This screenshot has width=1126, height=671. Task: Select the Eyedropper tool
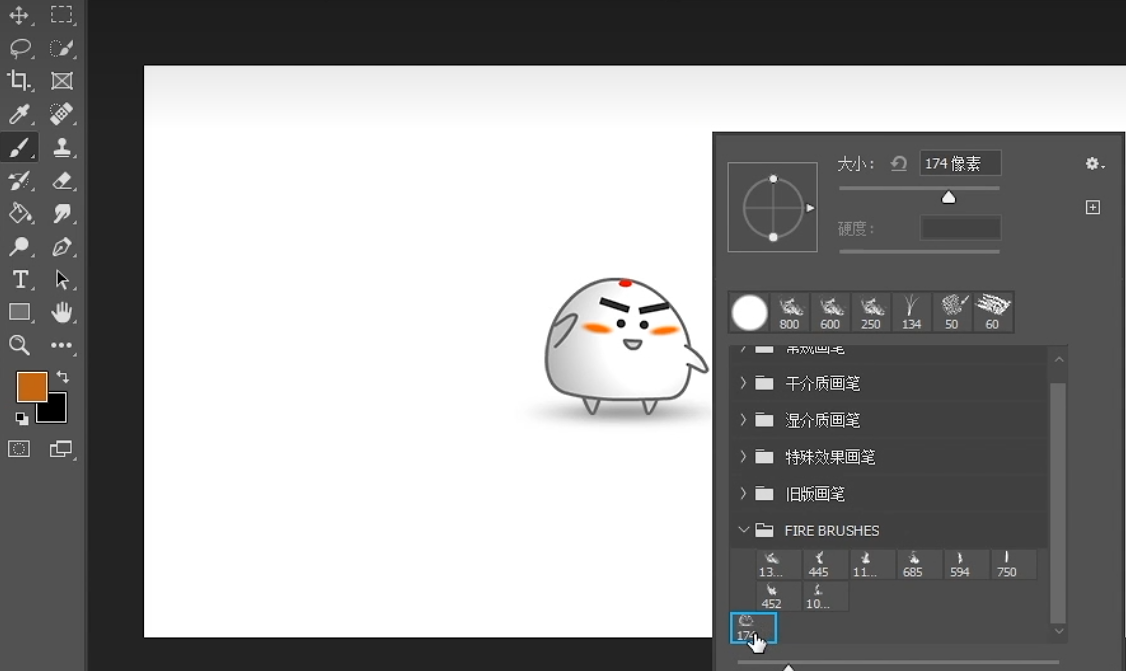[19, 114]
